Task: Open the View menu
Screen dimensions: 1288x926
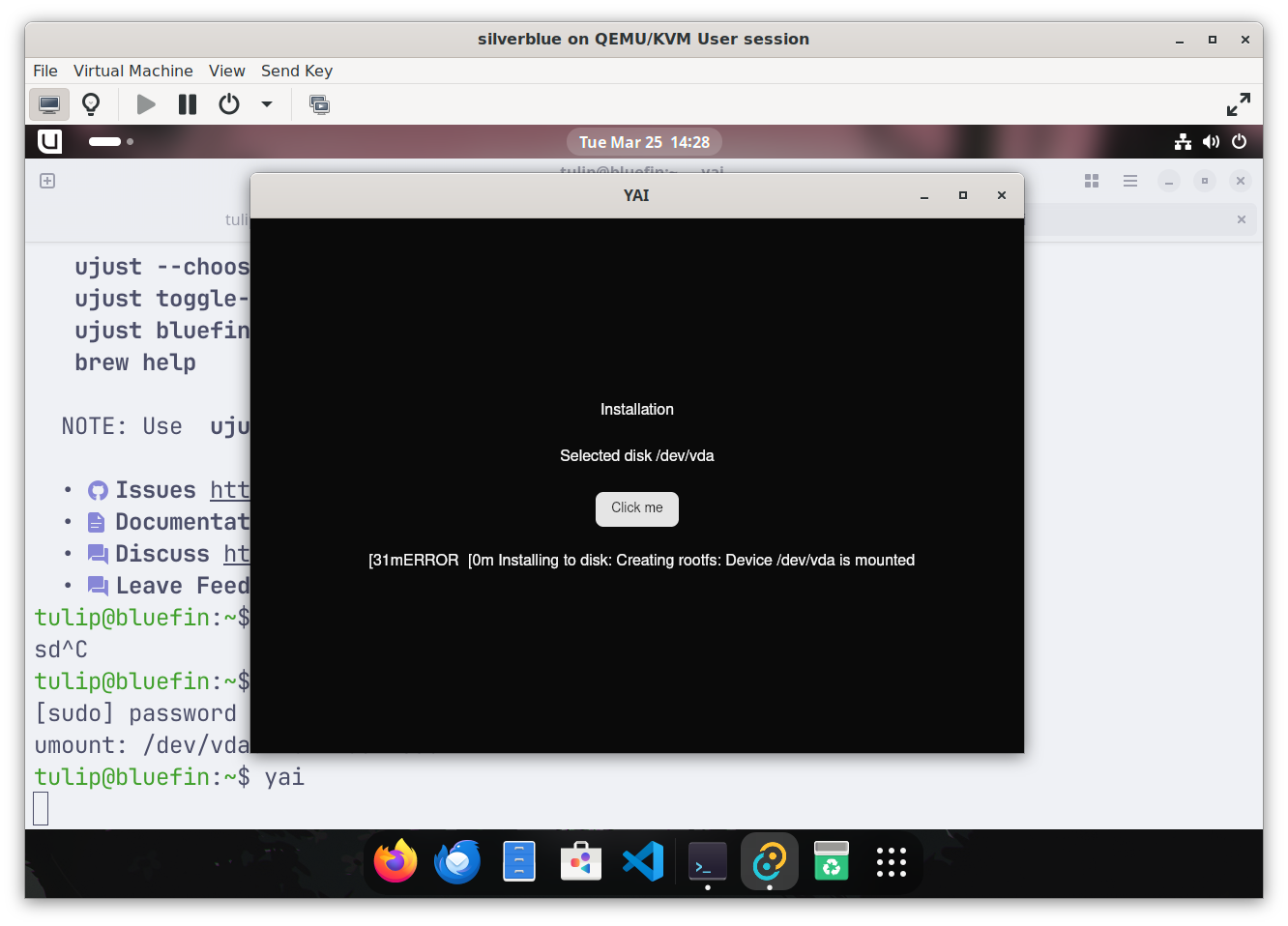Action: 227,71
